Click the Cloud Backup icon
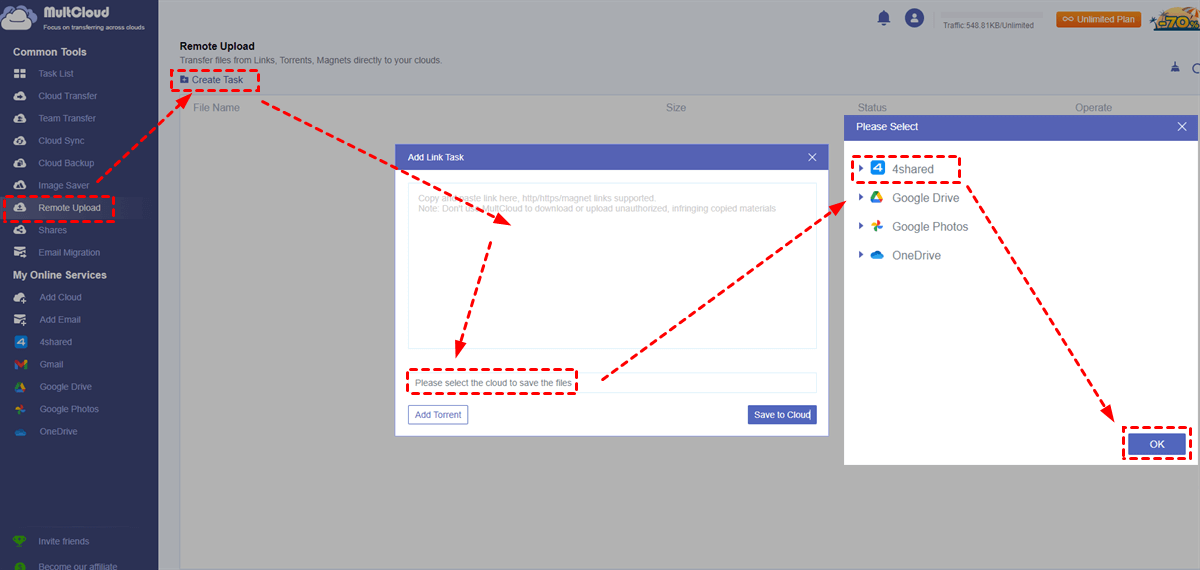This screenshot has height=570, width=1200. (x=19, y=163)
